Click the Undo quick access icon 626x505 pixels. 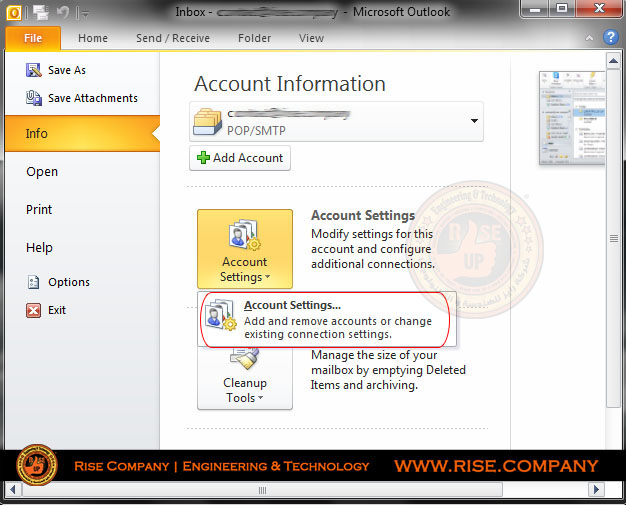(x=63, y=12)
